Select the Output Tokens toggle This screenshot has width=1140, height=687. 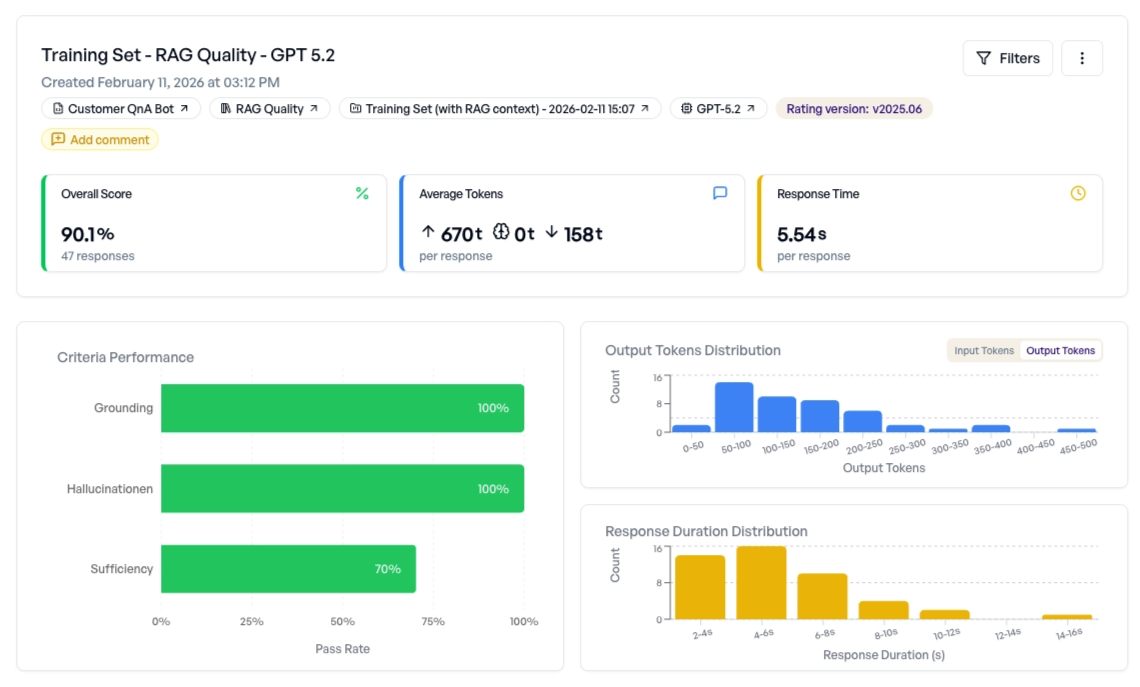1060,350
